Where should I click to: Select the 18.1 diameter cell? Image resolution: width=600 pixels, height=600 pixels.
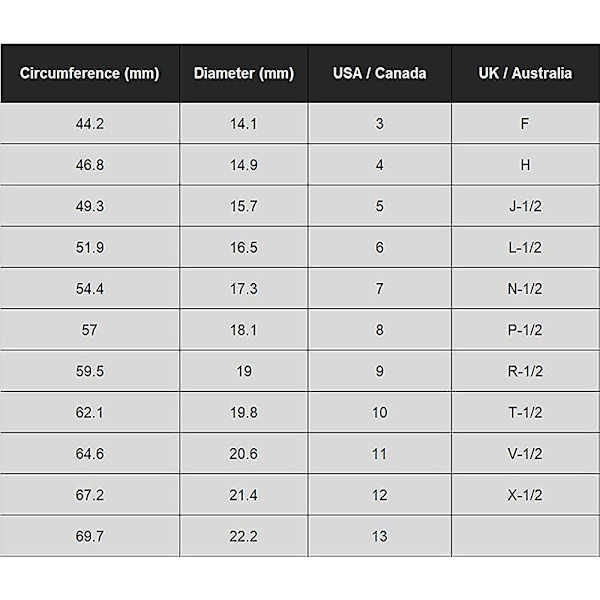pos(244,330)
